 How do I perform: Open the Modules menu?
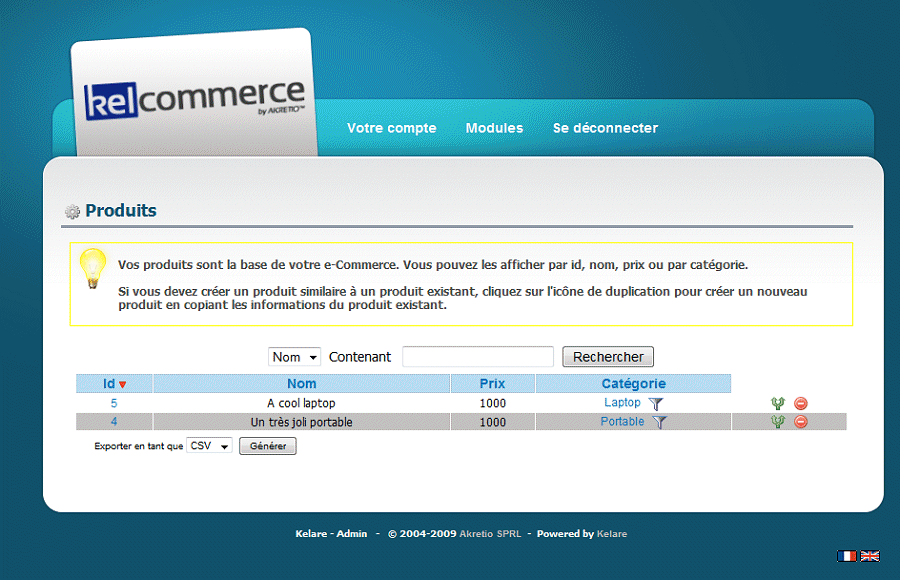pos(494,128)
